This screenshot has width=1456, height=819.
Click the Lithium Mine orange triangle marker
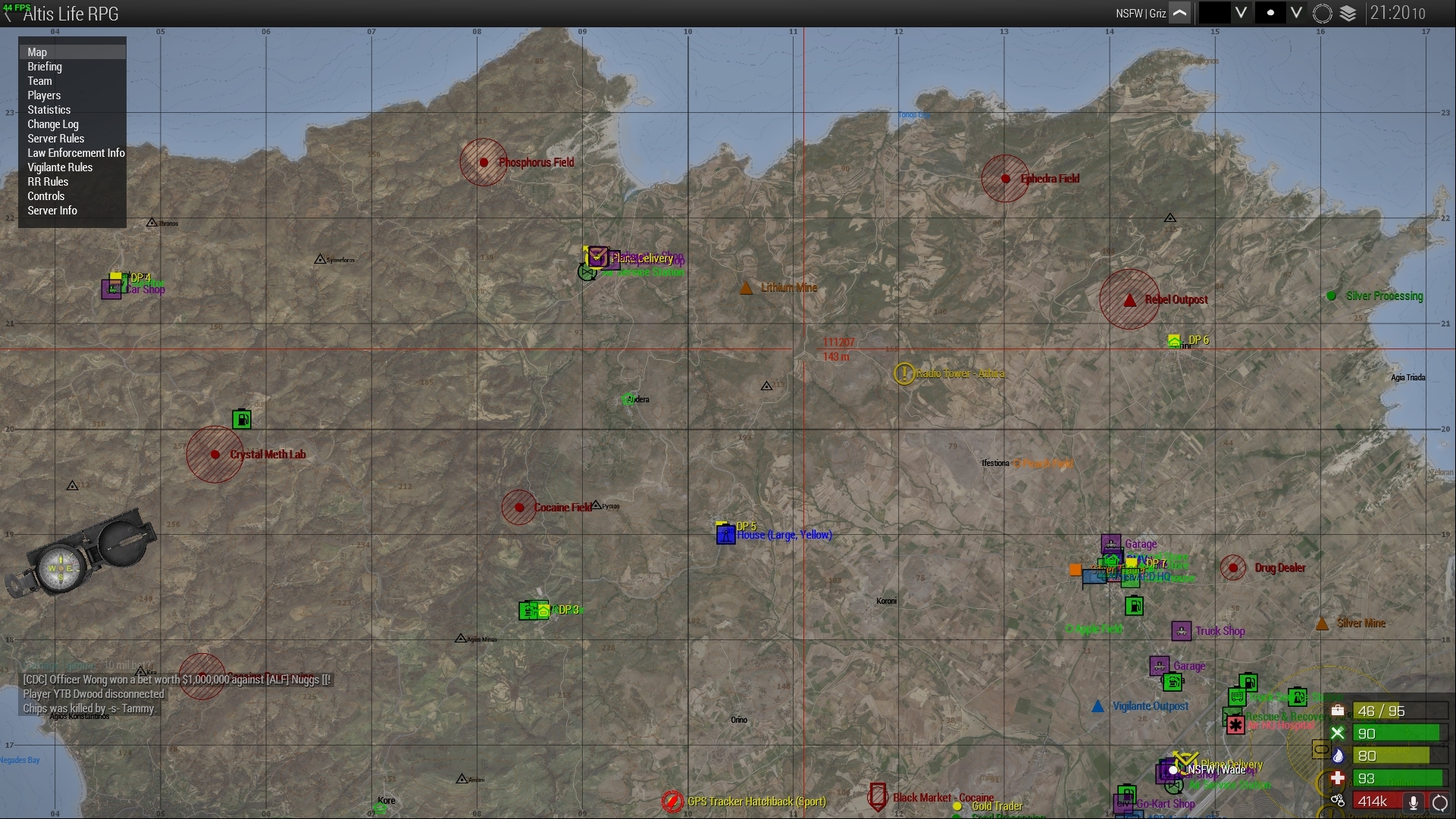click(x=746, y=288)
